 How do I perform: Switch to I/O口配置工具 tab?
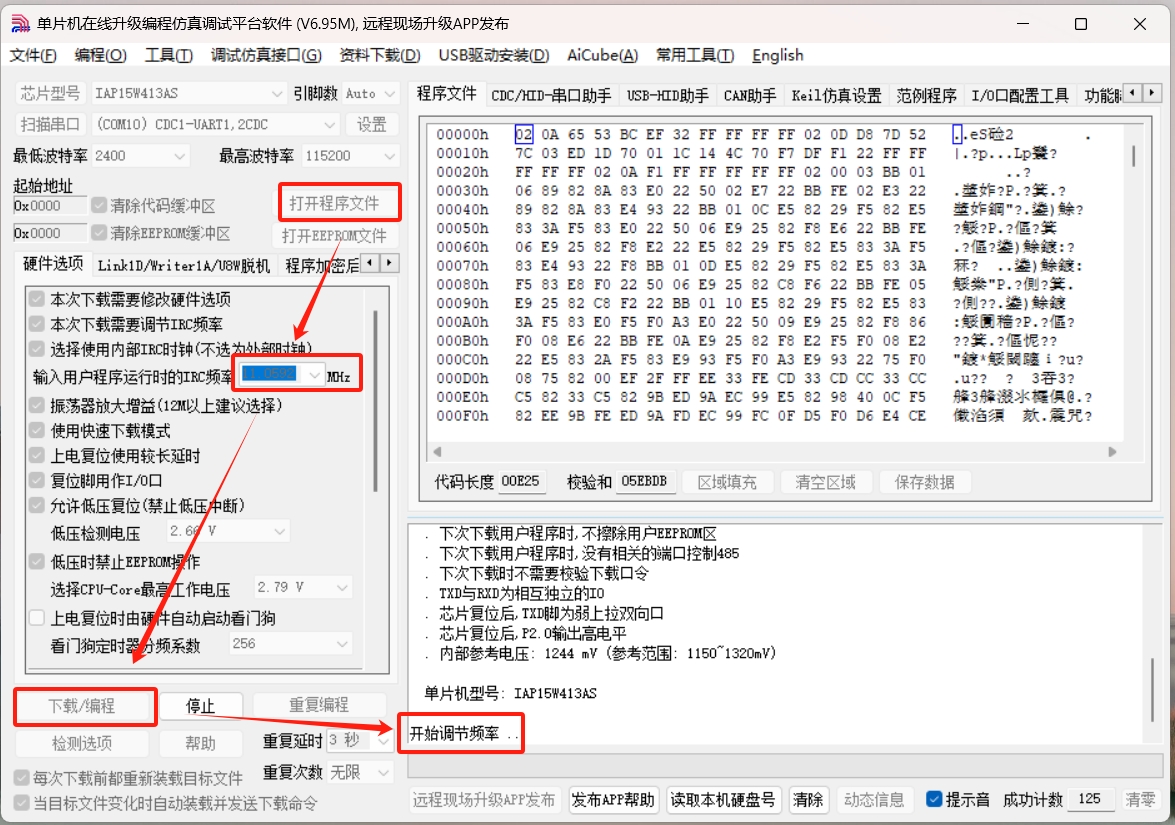pyautogui.click(x=1020, y=95)
